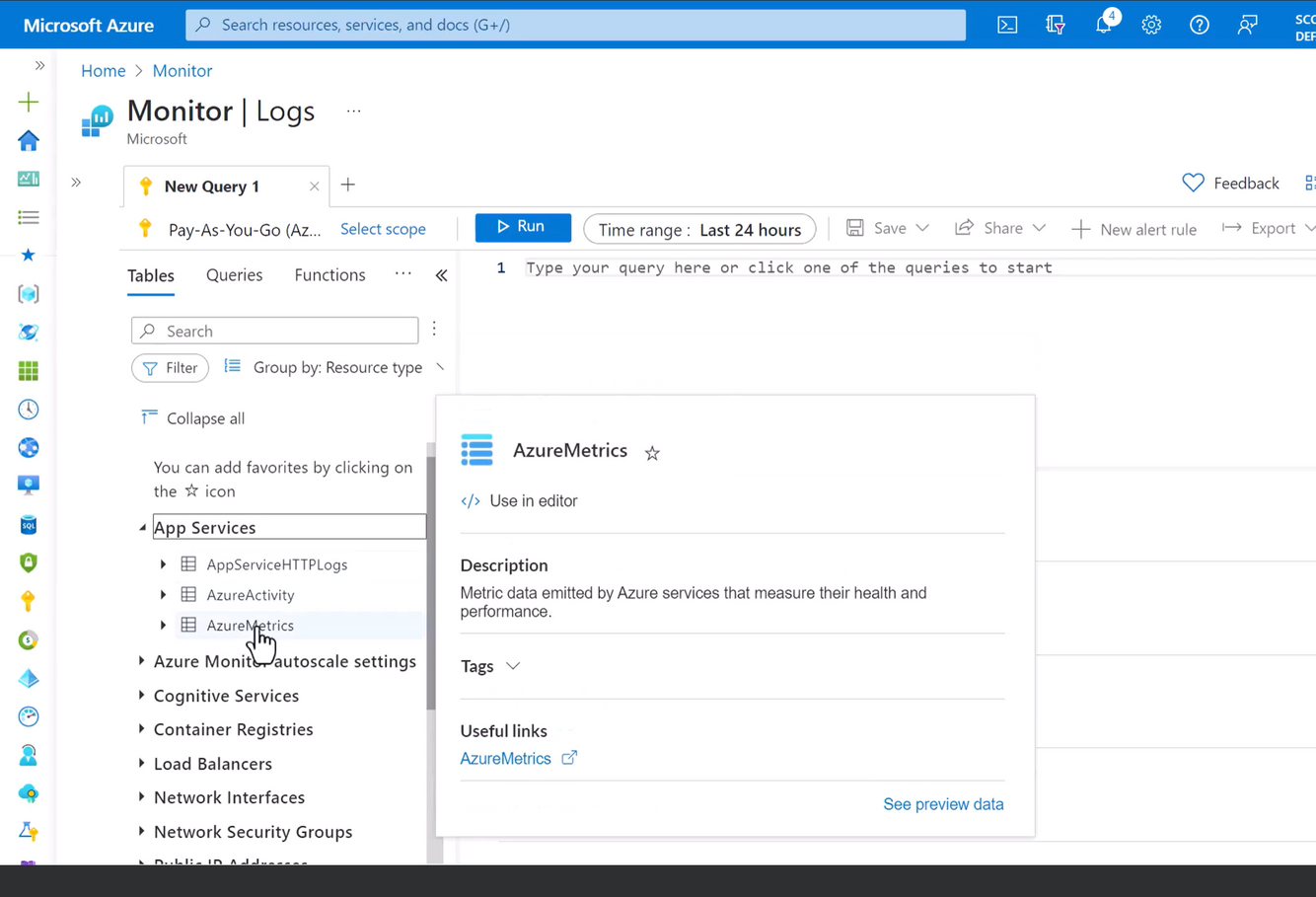Open the AzureMetrics useful link
The width and height of the screenshot is (1316, 897).
tap(505, 759)
